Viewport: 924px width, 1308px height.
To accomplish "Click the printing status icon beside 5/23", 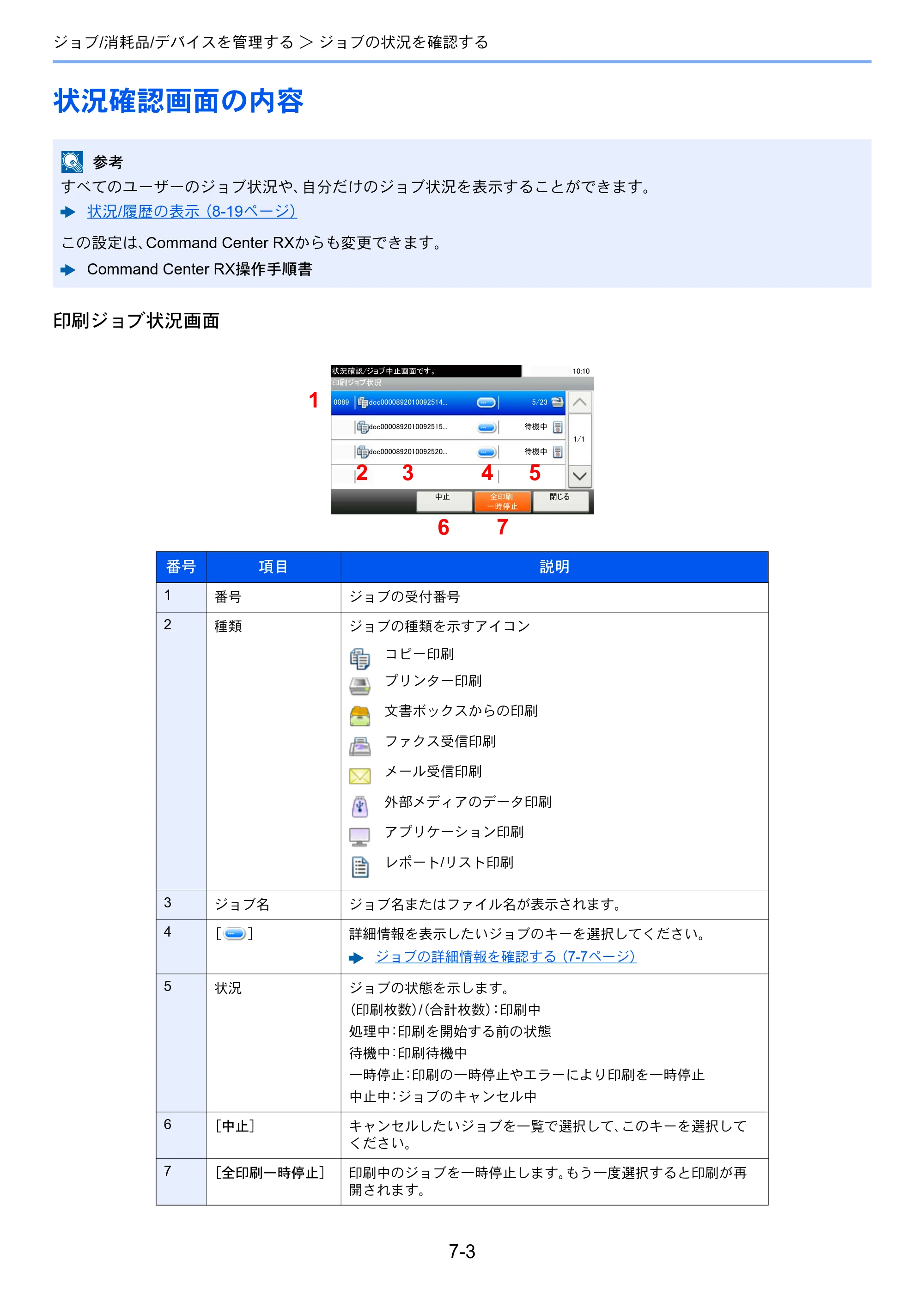I will click(x=557, y=402).
